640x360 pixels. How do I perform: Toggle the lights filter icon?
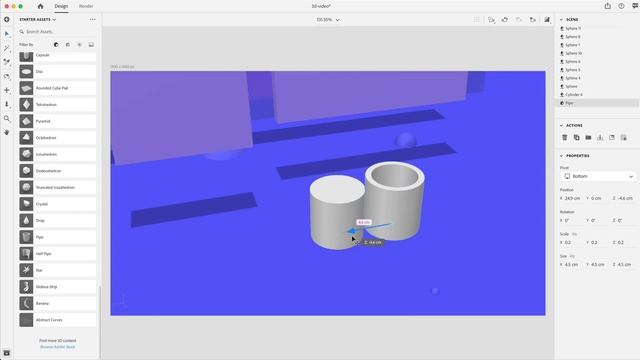(80, 44)
